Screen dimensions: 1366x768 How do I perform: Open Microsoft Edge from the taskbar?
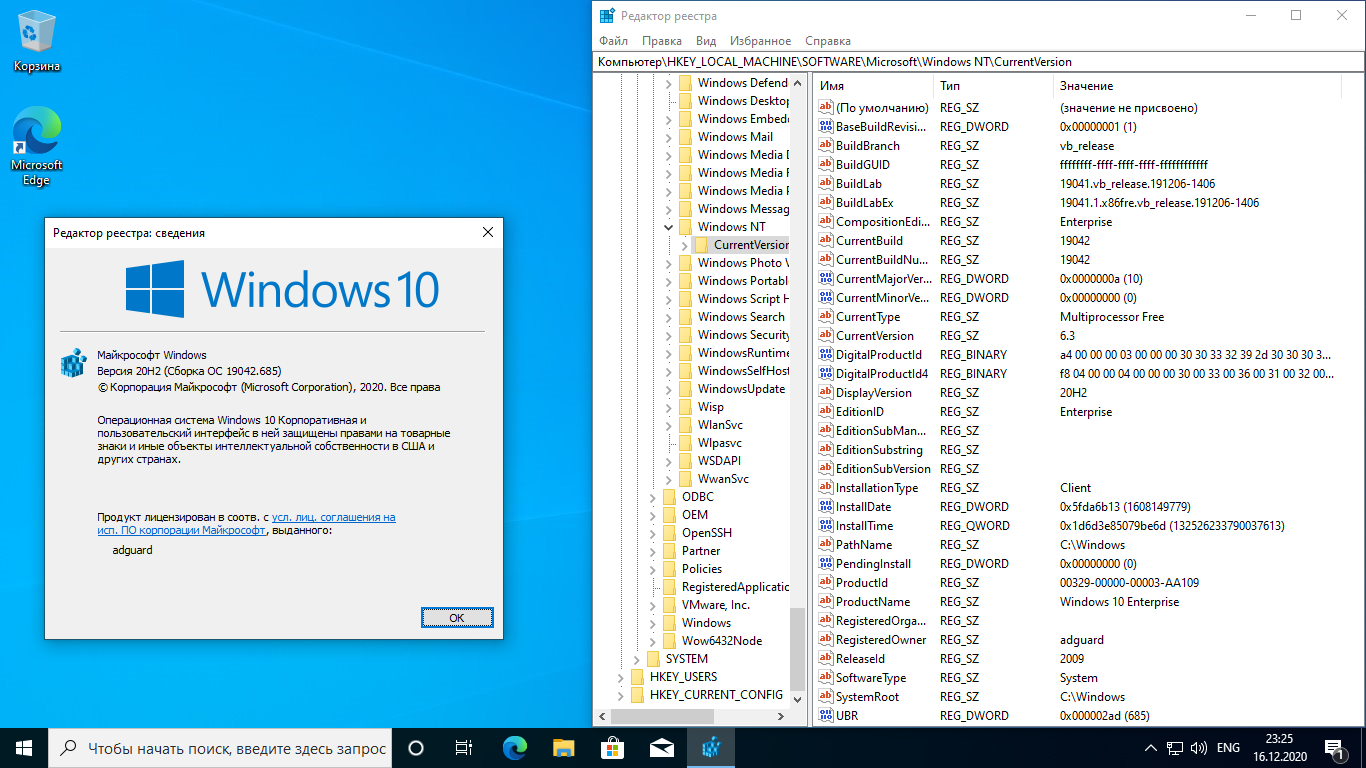pos(514,748)
